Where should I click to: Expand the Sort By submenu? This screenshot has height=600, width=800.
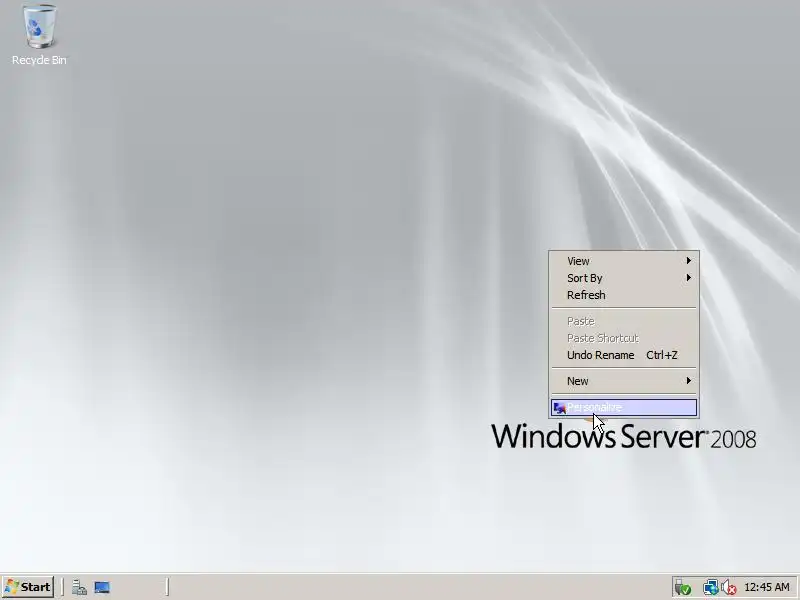[x=623, y=278]
